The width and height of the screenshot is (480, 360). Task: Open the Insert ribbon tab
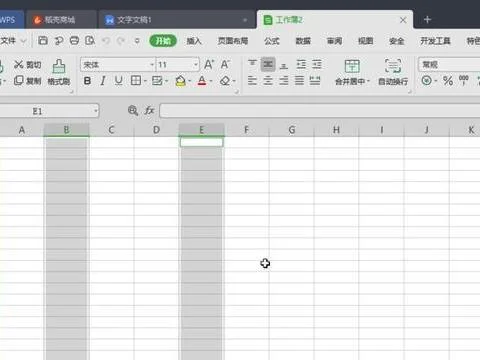click(194, 41)
